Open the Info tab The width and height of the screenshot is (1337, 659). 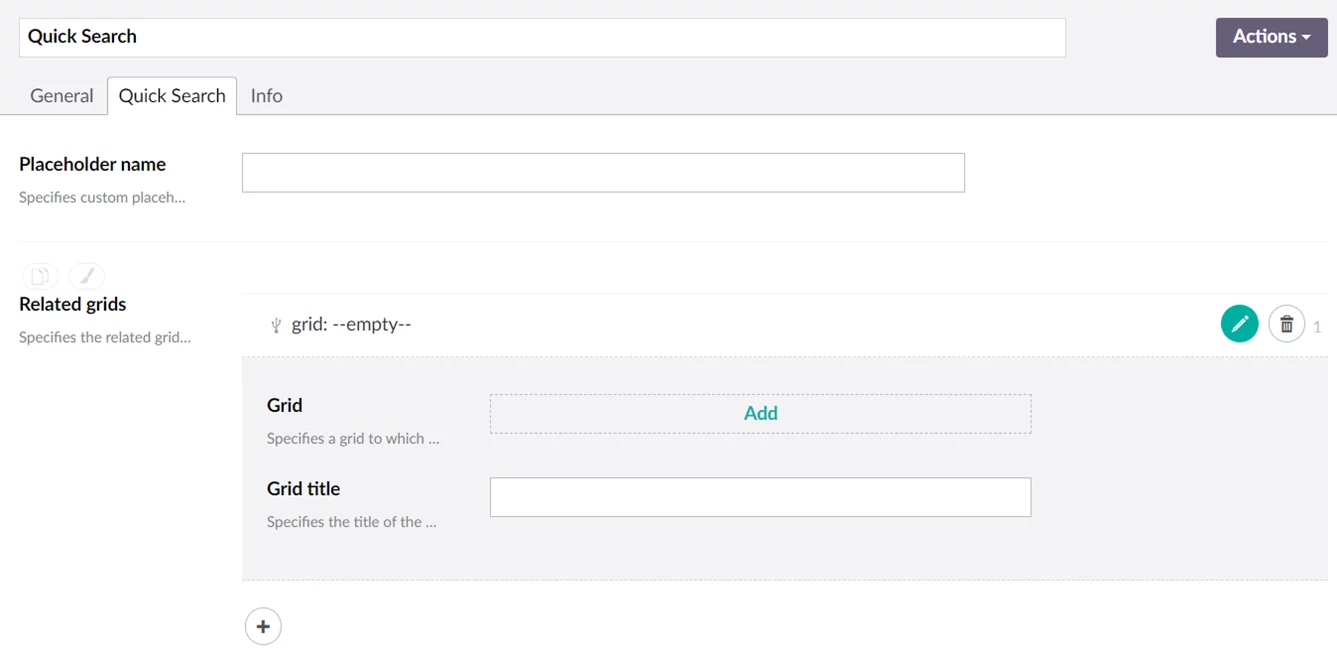tap(266, 96)
